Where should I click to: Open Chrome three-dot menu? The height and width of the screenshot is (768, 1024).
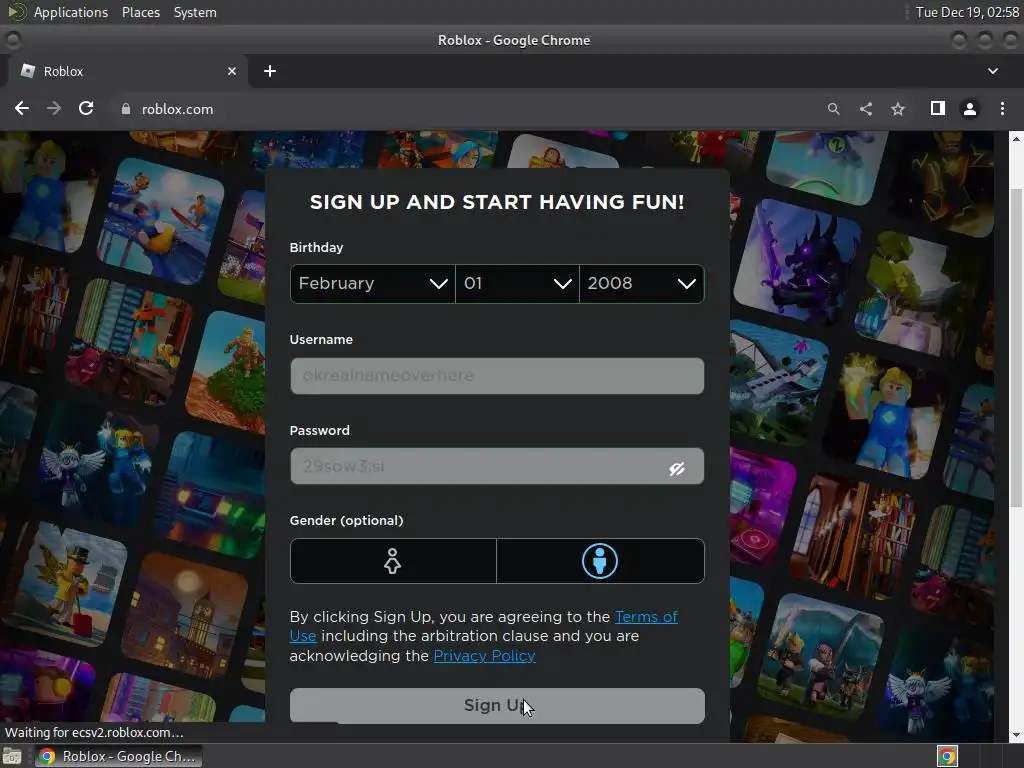pos(1002,108)
